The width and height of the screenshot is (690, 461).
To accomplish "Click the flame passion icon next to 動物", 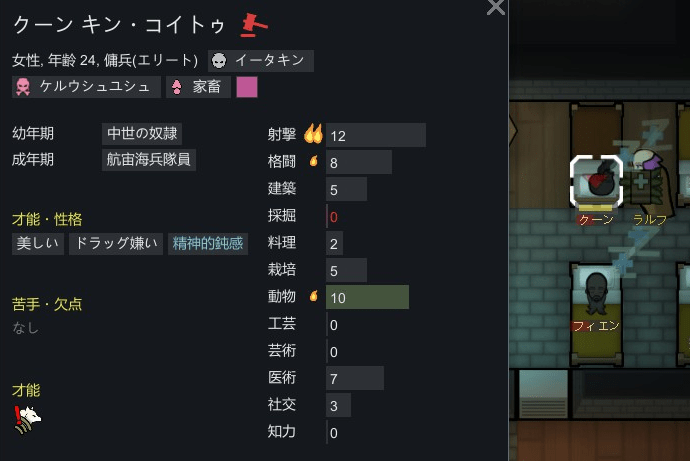I will pos(314,296).
